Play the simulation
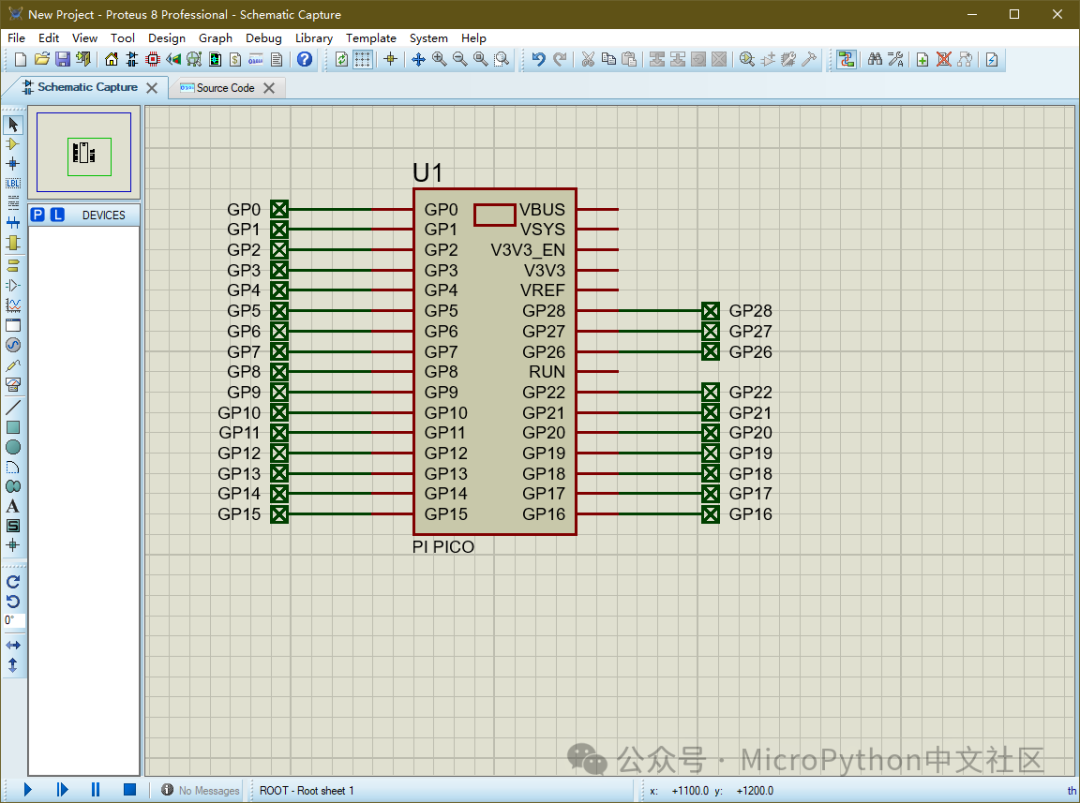 click(28, 789)
